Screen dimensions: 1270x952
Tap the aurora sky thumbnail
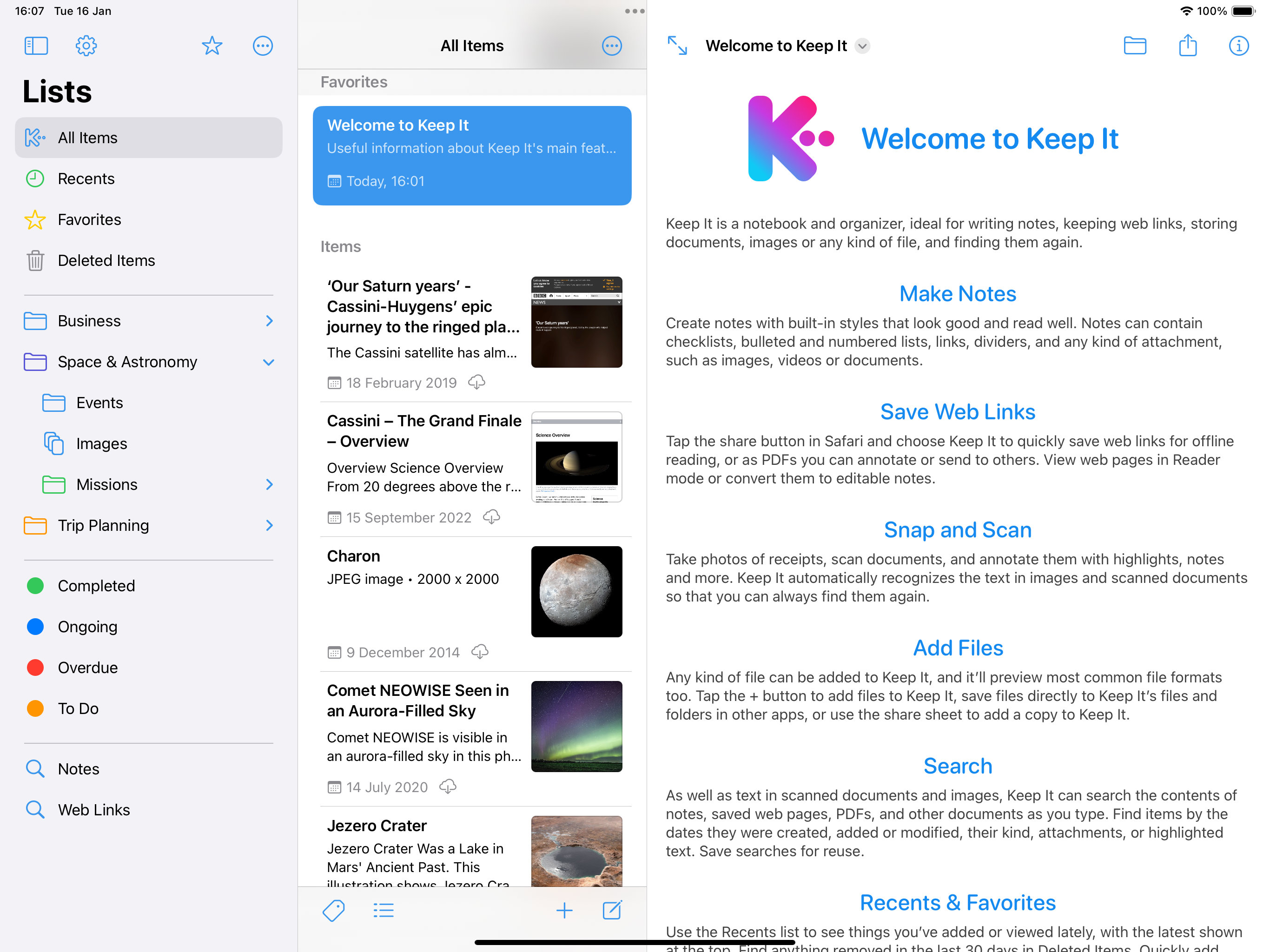[576, 727]
